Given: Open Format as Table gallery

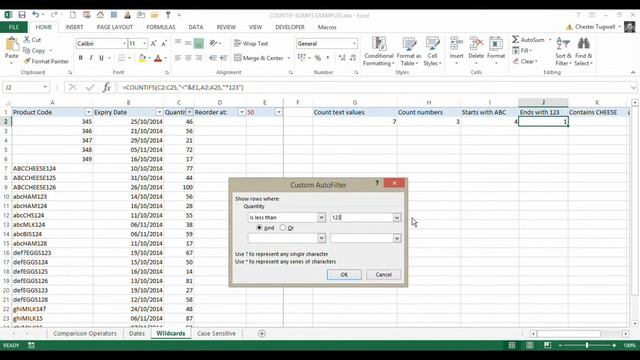Looking at the screenshot, I should point(409,51).
